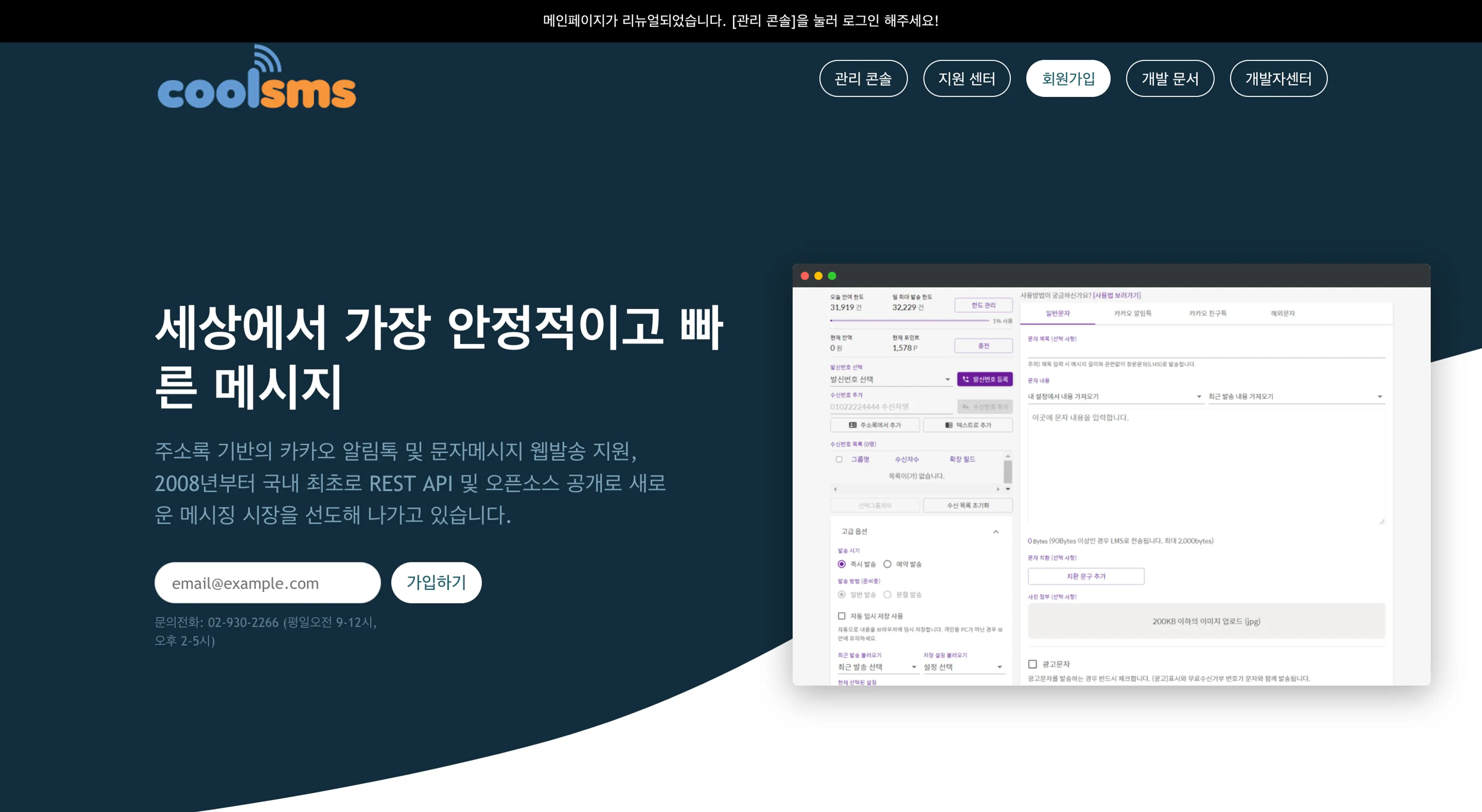Click the recipient list vertical scrollbar

click(1008, 472)
